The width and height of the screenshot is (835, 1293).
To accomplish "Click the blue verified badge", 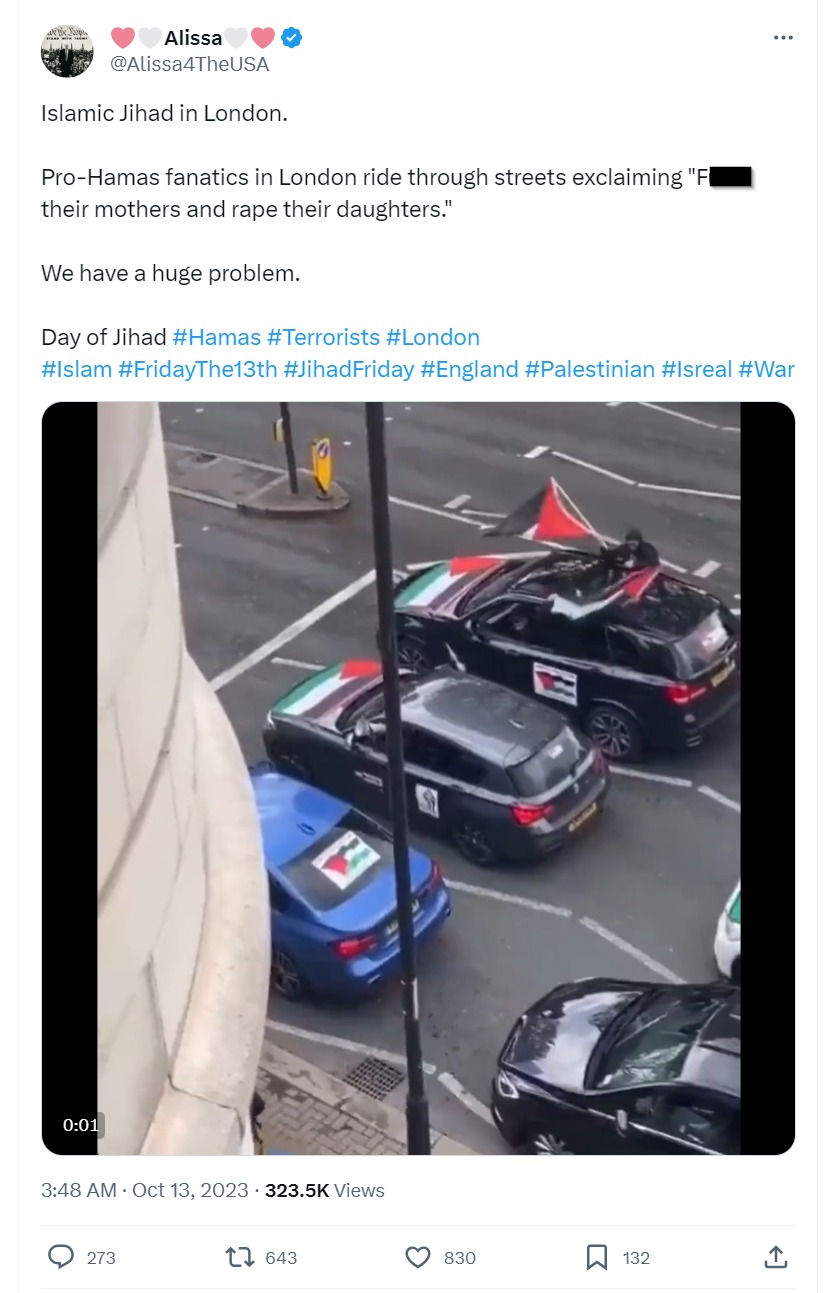I will [291, 38].
